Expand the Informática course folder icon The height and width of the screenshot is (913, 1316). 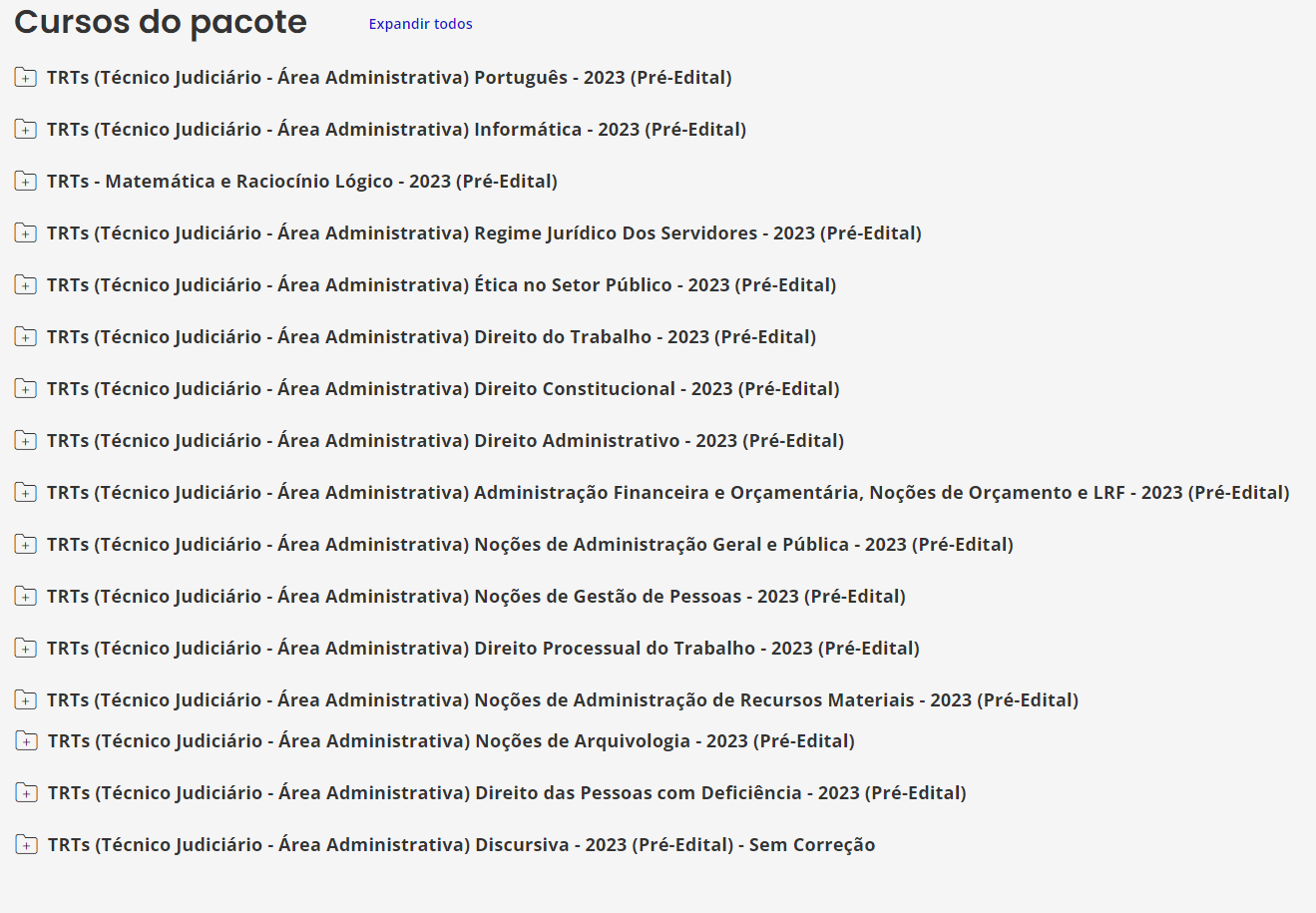pyautogui.click(x=26, y=130)
